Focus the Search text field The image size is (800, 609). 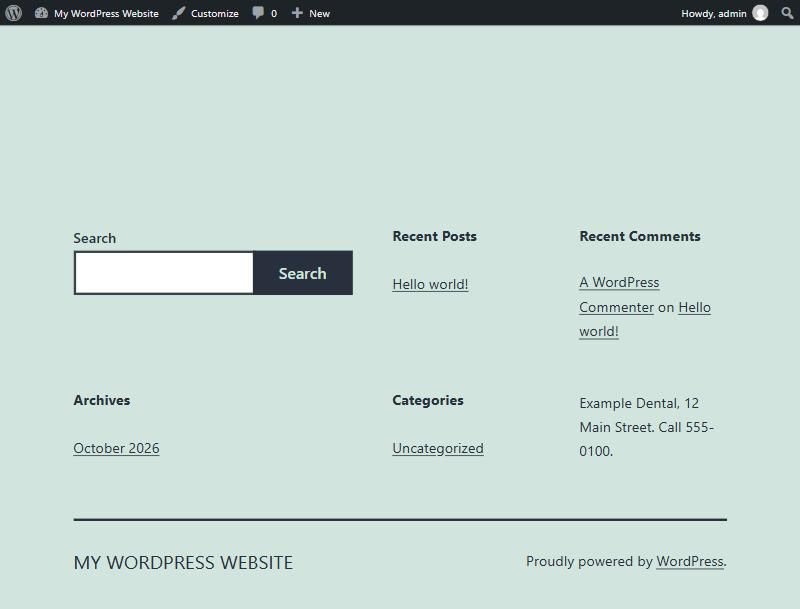[164, 273]
